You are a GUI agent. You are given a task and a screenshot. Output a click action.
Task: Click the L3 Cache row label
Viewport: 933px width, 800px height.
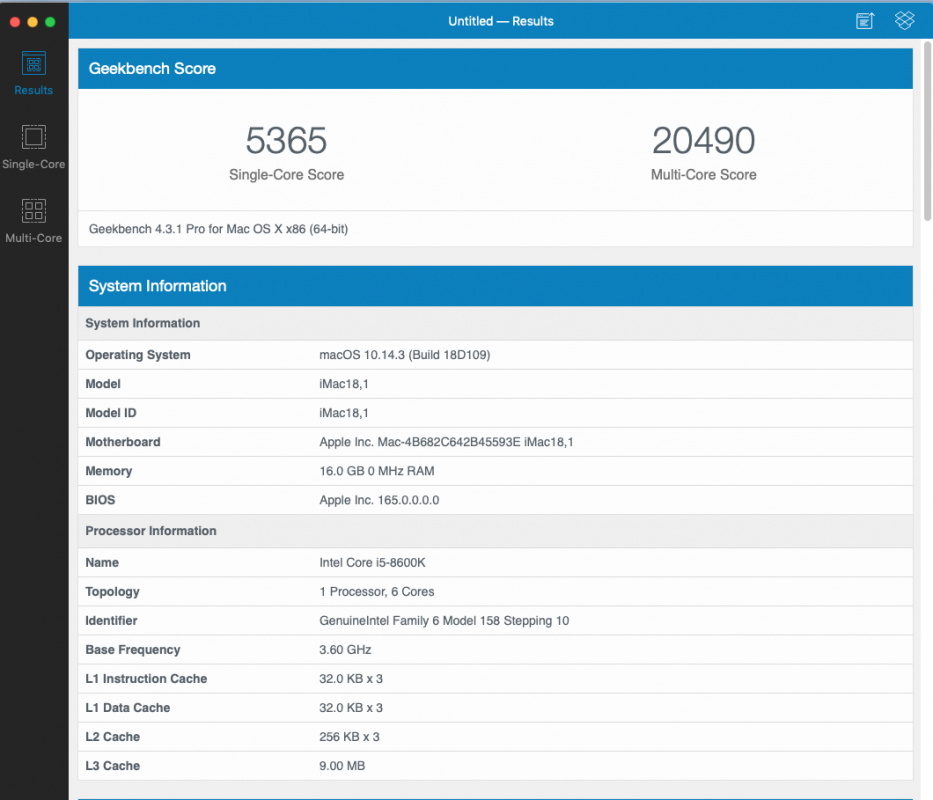(112, 766)
